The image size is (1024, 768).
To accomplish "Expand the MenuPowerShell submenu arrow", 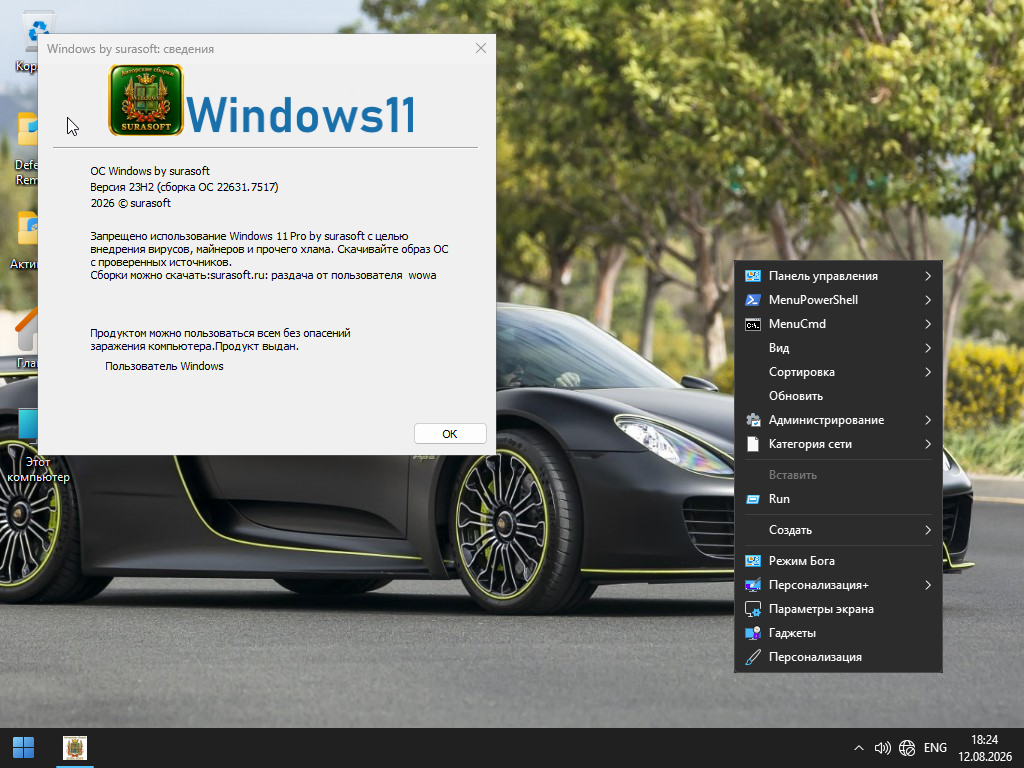I will pyautogui.click(x=928, y=300).
